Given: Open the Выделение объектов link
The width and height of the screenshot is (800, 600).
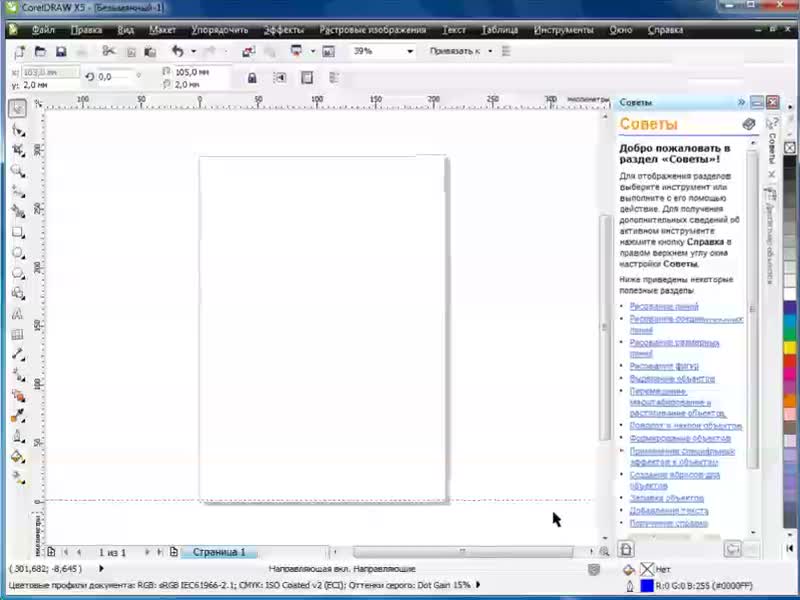Looking at the screenshot, I should pyautogui.click(x=672, y=379).
